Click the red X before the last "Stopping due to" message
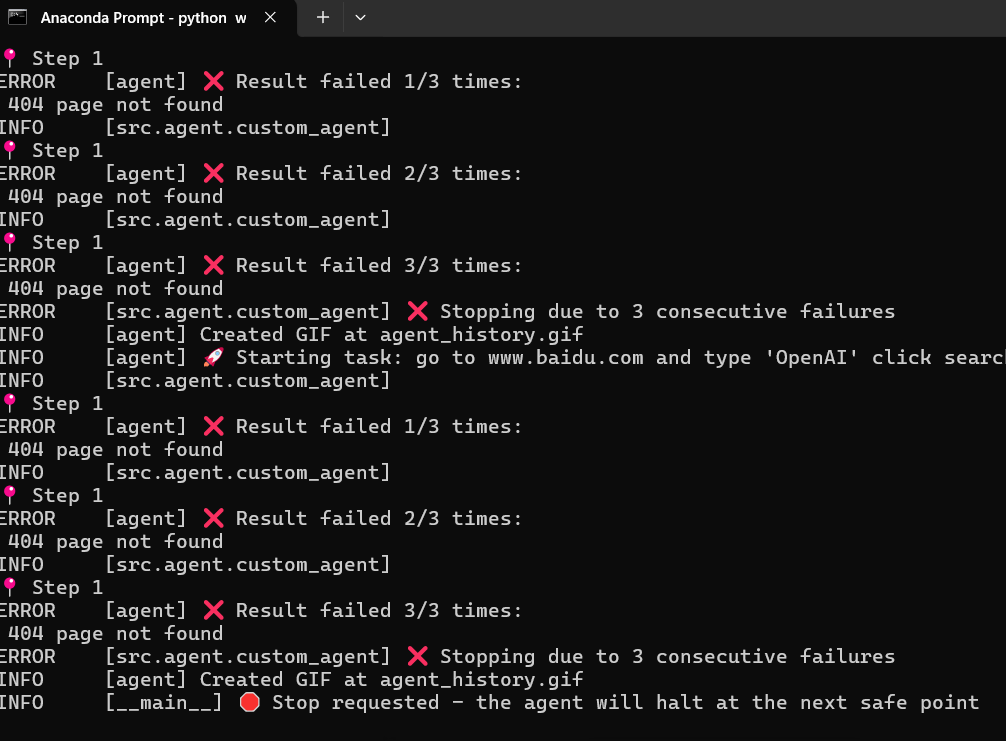The height and width of the screenshot is (741, 1006). click(x=418, y=656)
